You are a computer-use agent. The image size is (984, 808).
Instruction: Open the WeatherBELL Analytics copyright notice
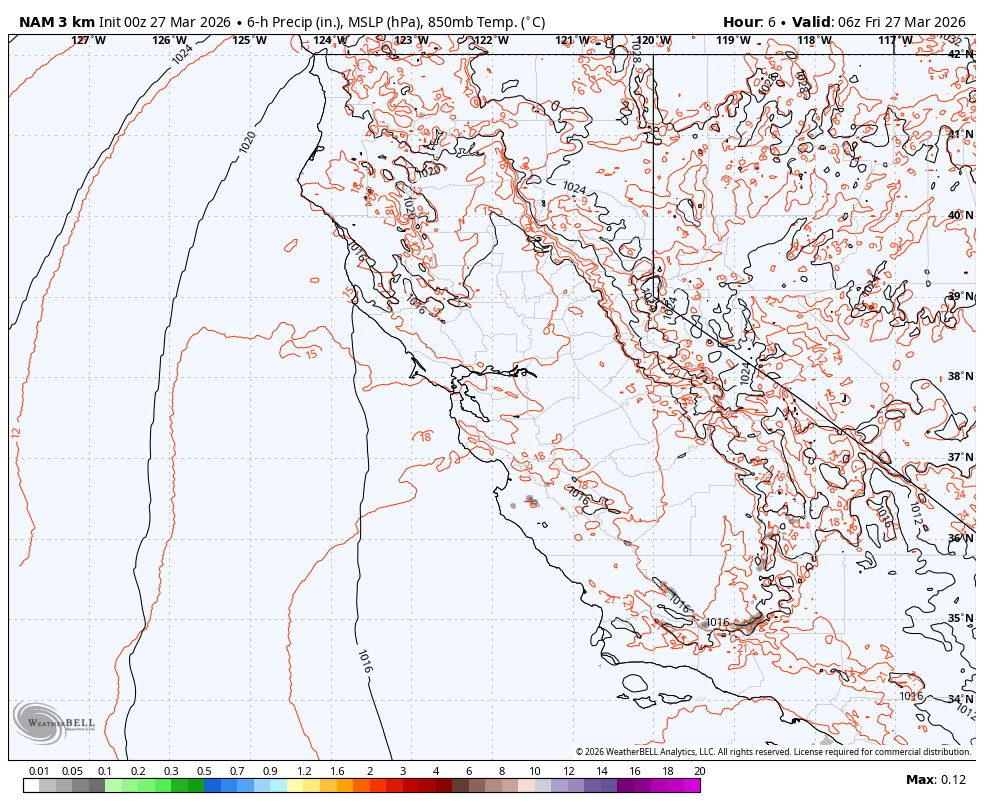tap(775, 749)
